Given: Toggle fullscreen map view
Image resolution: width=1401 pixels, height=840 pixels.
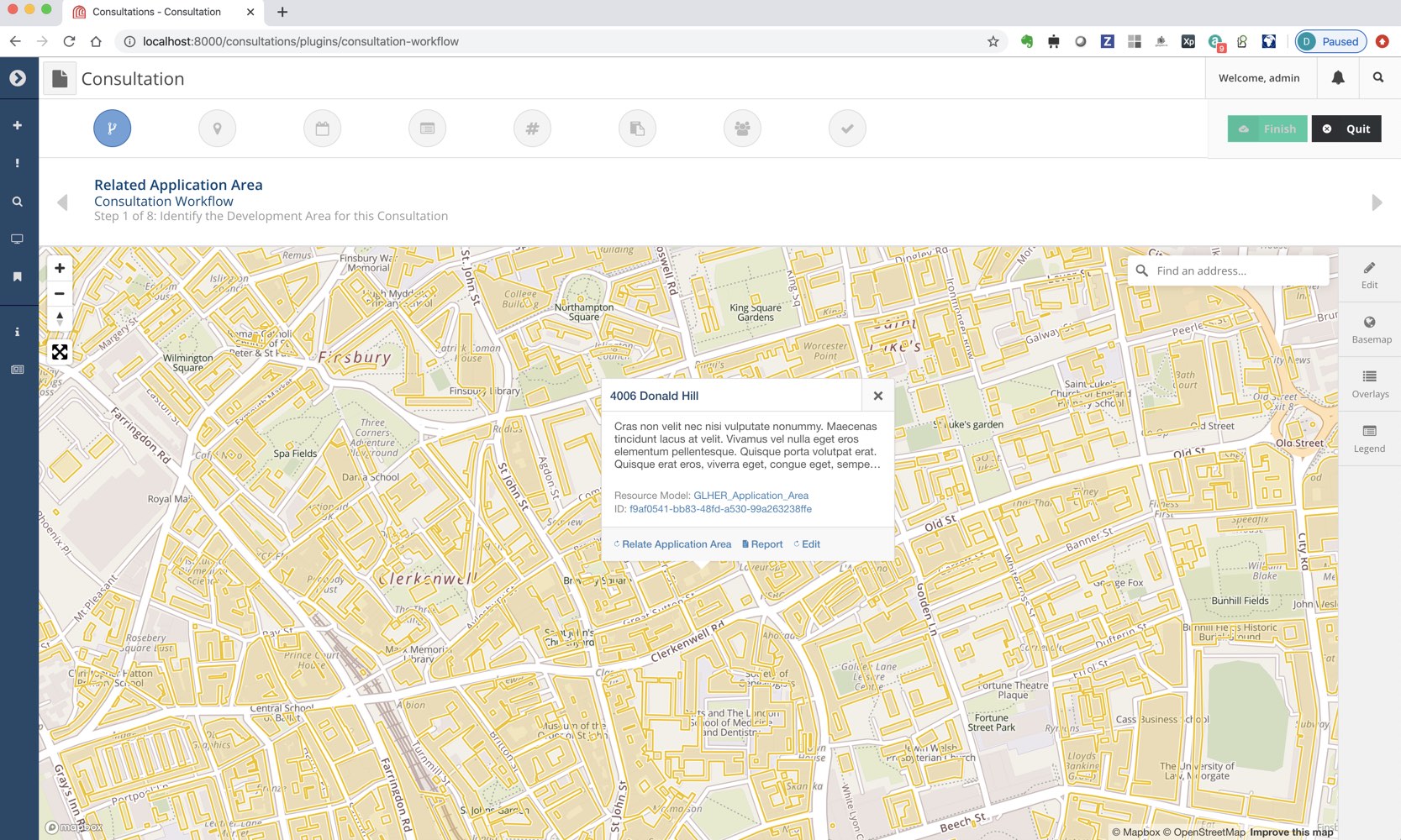Looking at the screenshot, I should [59, 351].
